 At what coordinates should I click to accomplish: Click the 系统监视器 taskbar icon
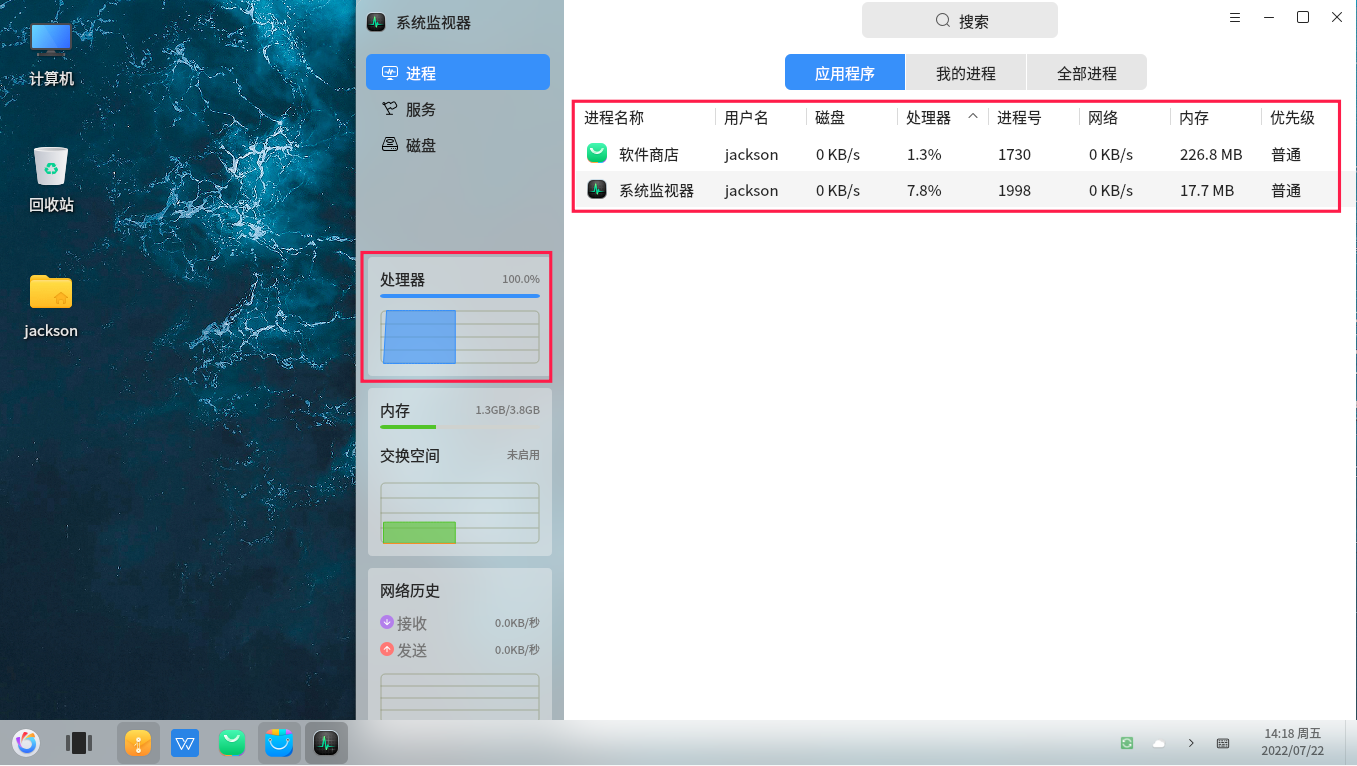click(326, 743)
